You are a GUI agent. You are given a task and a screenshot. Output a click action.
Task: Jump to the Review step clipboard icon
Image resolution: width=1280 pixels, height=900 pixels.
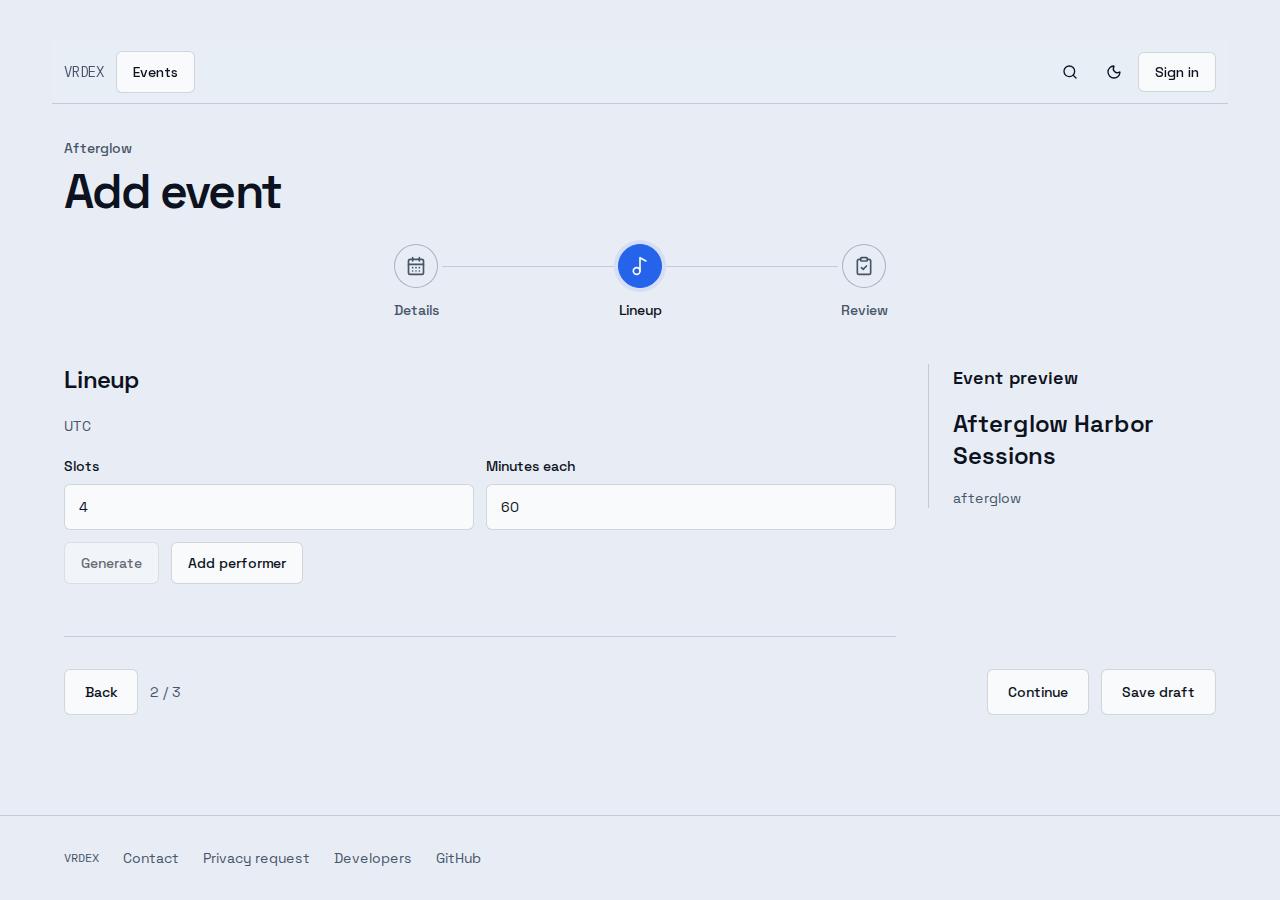tap(864, 266)
